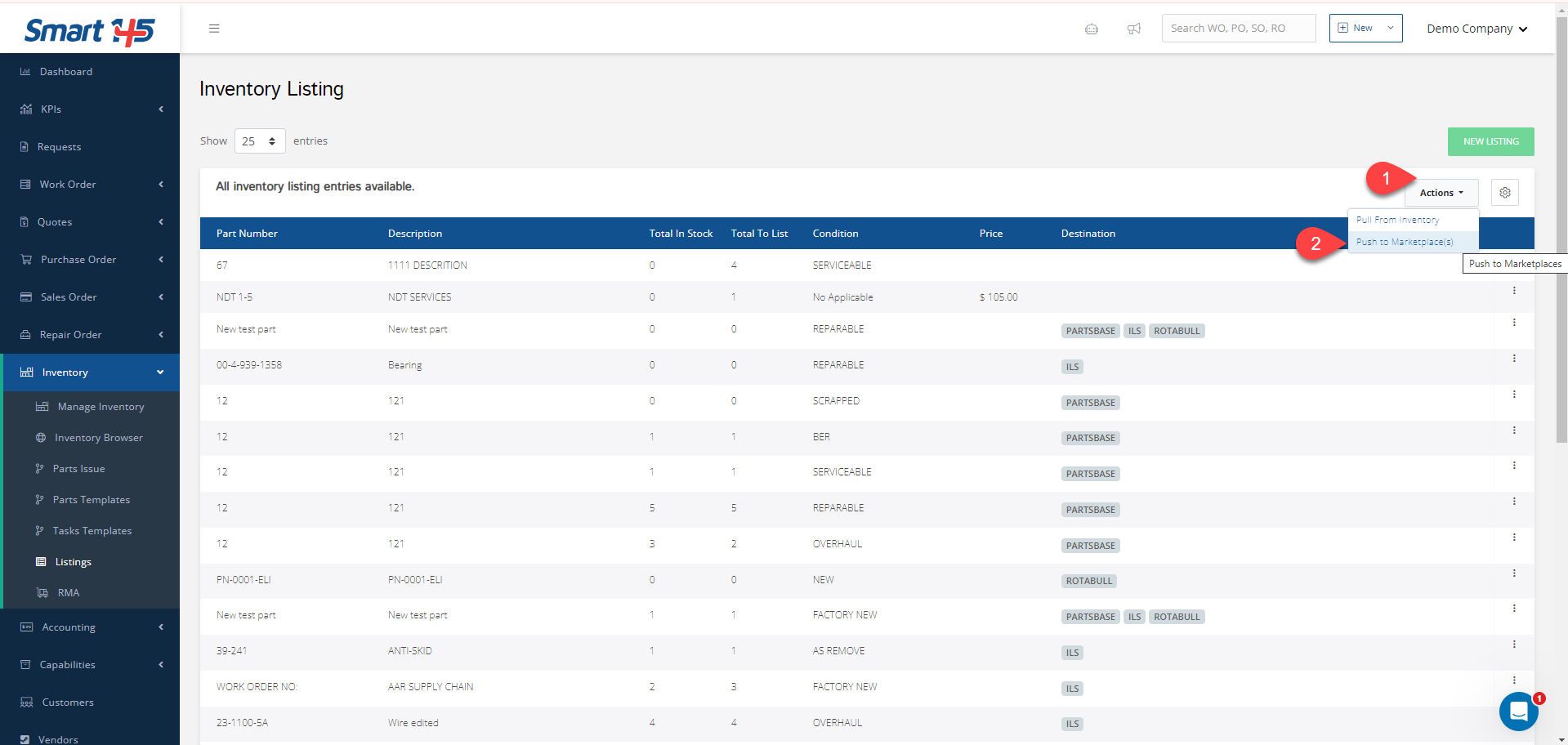
Task: Open row options for NDT 1-5
Action: pyautogui.click(x=1513, y=291)
